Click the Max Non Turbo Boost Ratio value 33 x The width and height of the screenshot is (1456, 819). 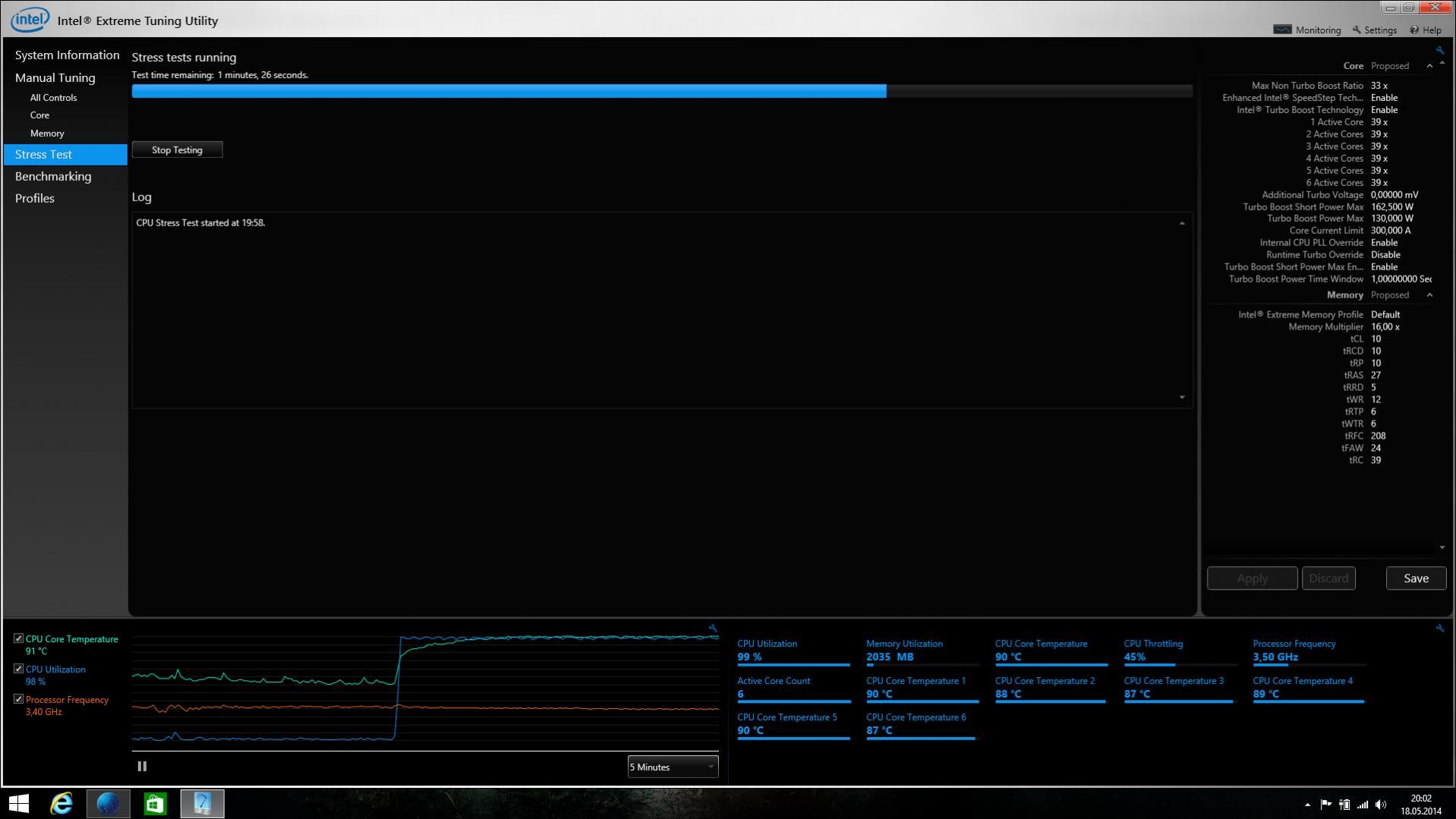click(1379, 86)
